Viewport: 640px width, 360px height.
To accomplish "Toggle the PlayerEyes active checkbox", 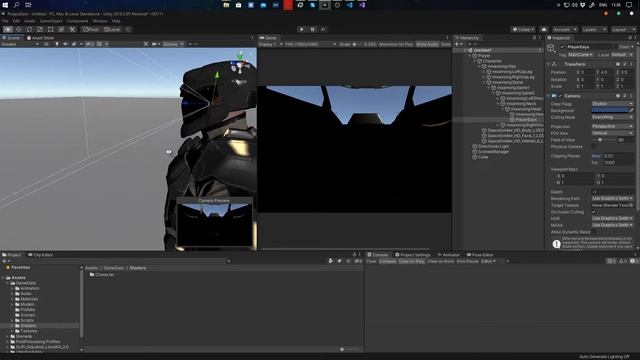I will pyautogui.click(x=562, y=47).
